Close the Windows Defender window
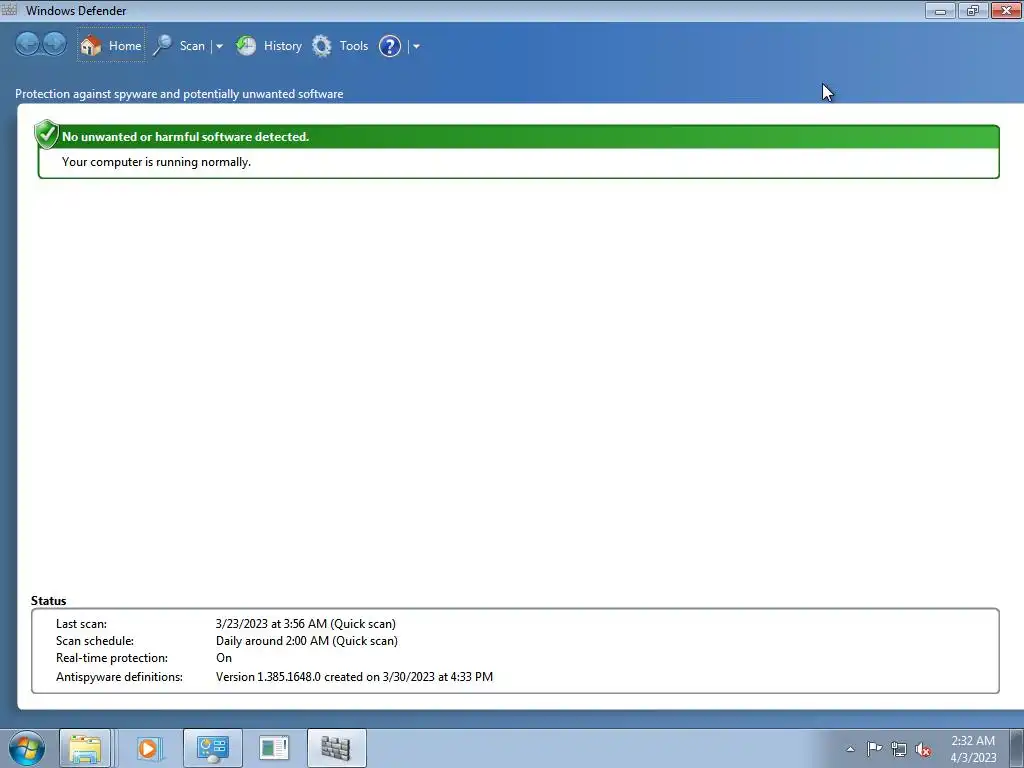Image resolution: width=1024 pixels, height=768 pixels. pyautogui.click(x=1006, y=10)
